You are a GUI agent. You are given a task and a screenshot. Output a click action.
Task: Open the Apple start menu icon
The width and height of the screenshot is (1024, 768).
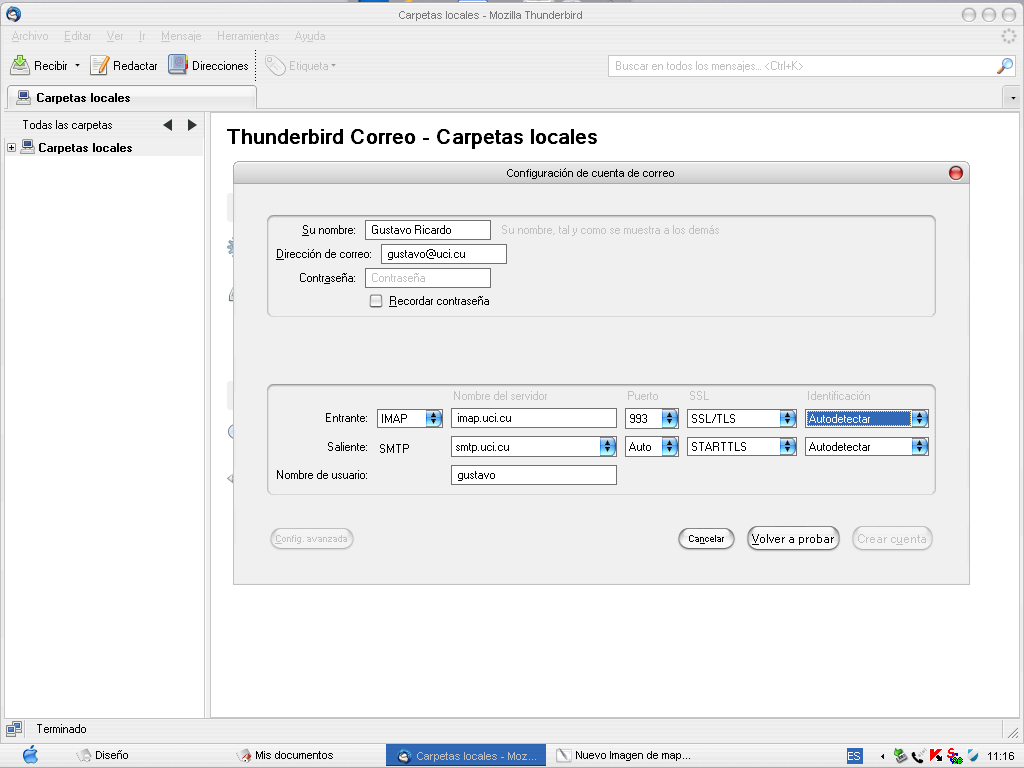(30, 755)
